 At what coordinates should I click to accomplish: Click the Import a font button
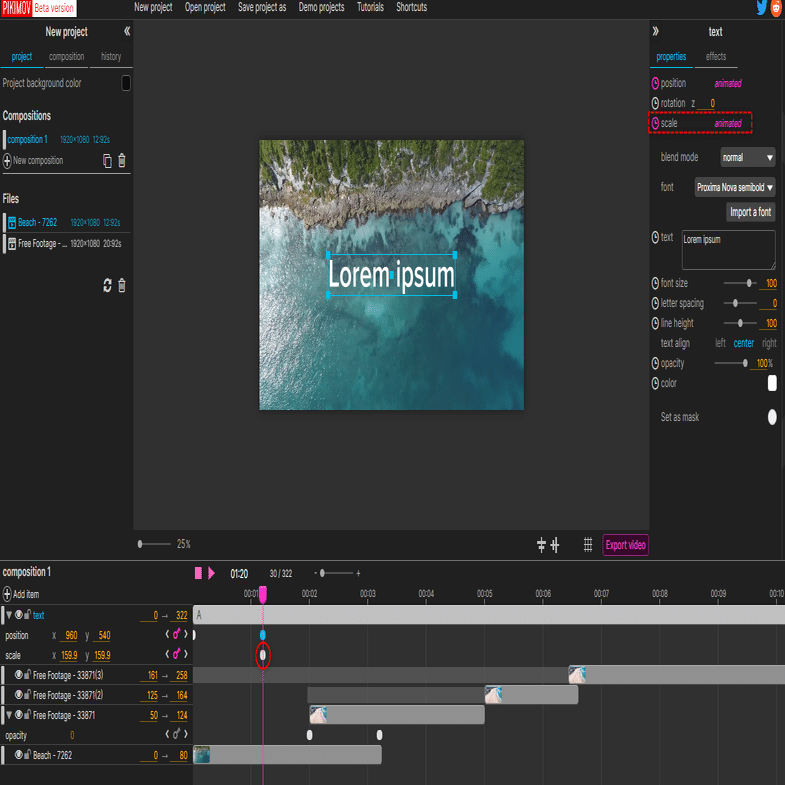(750, 212)
